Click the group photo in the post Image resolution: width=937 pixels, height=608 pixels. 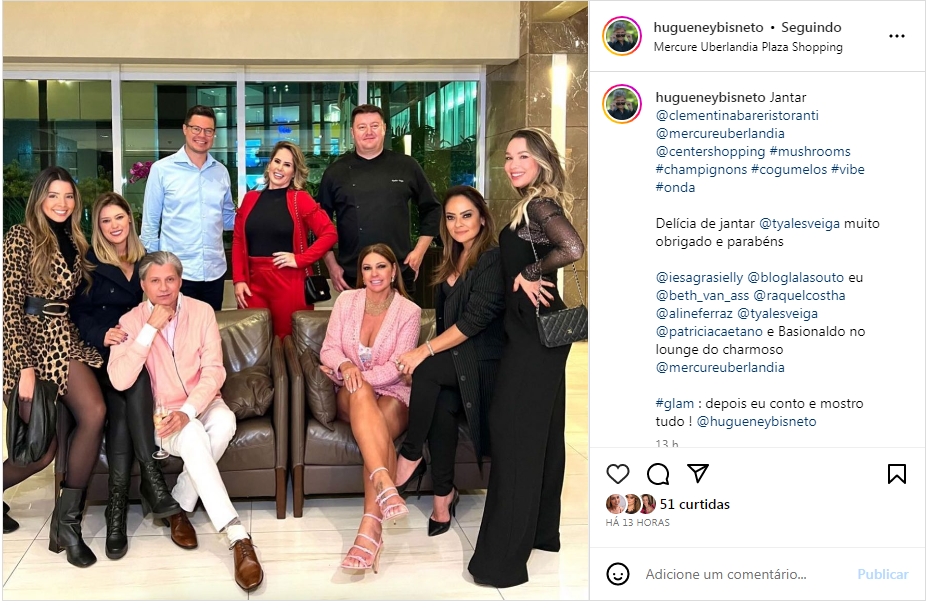(x=295, y=301)
